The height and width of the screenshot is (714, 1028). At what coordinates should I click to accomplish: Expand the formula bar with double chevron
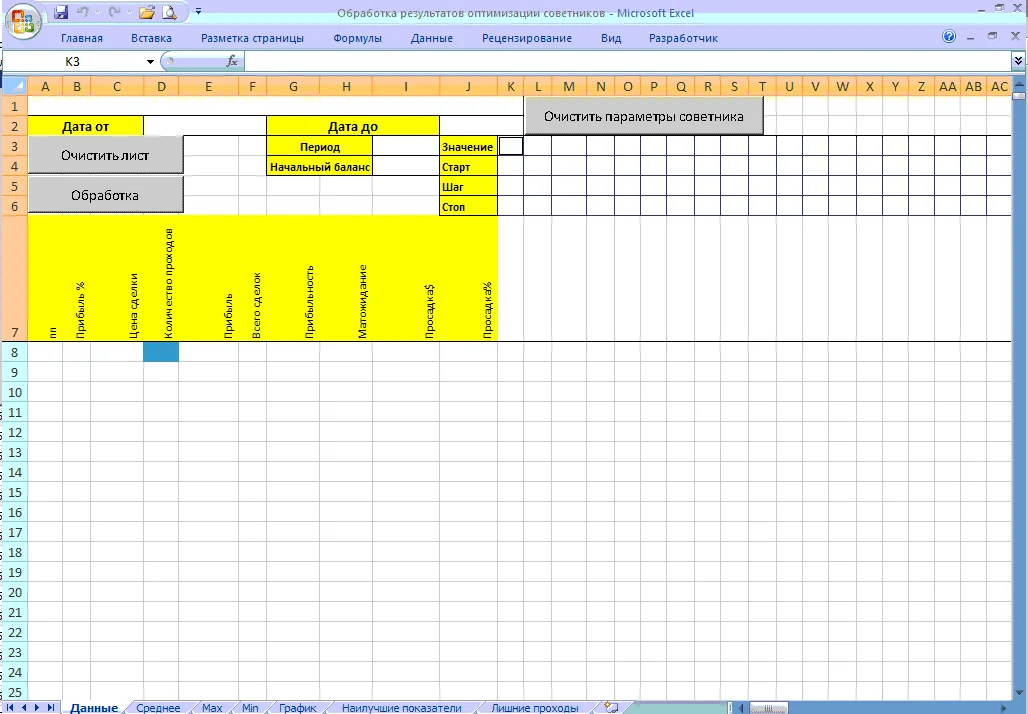coord(1018,61)
